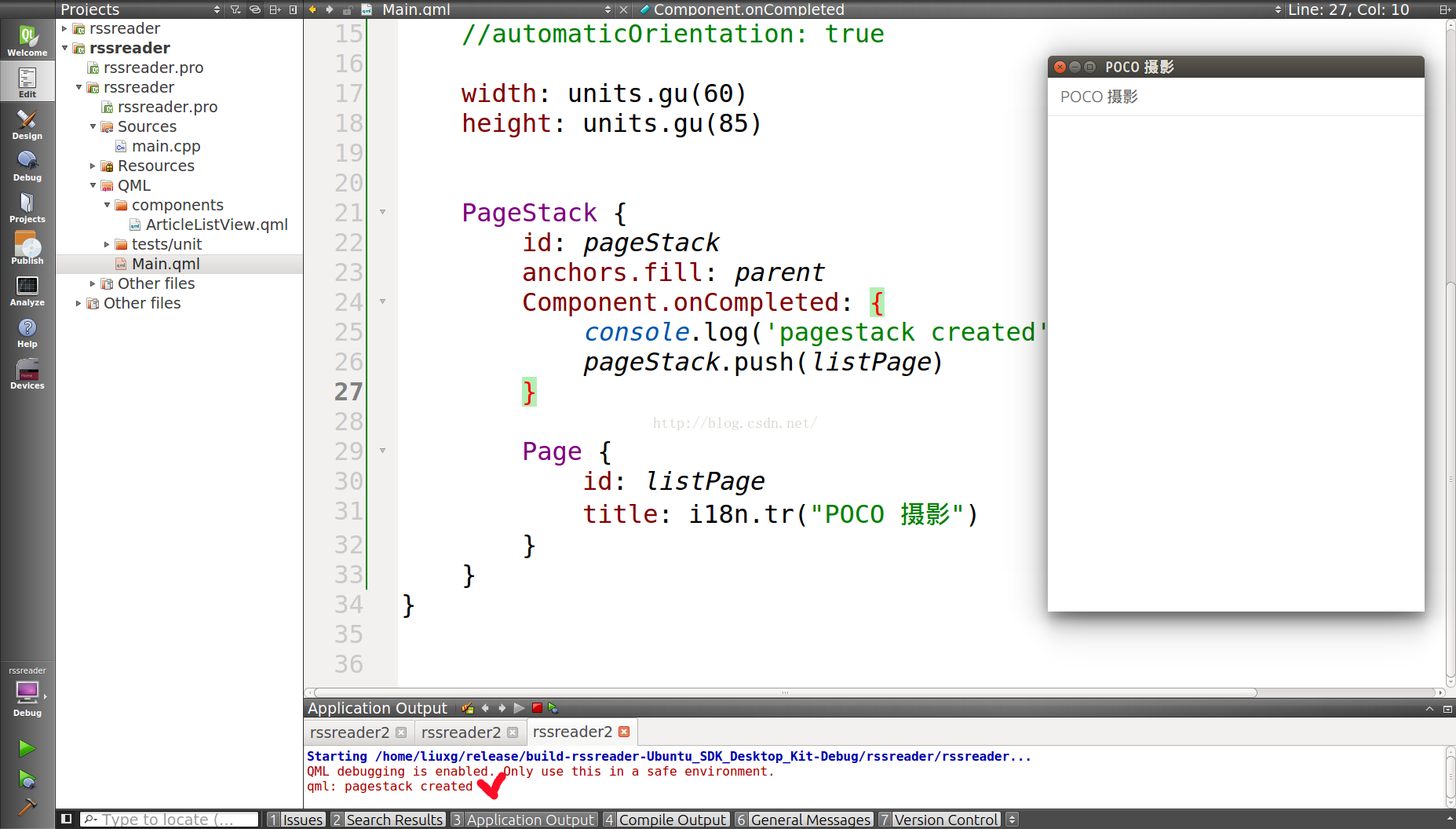Collapse the Sources folder
This screenshot has width=1456, height=829.
coord(93,126)
